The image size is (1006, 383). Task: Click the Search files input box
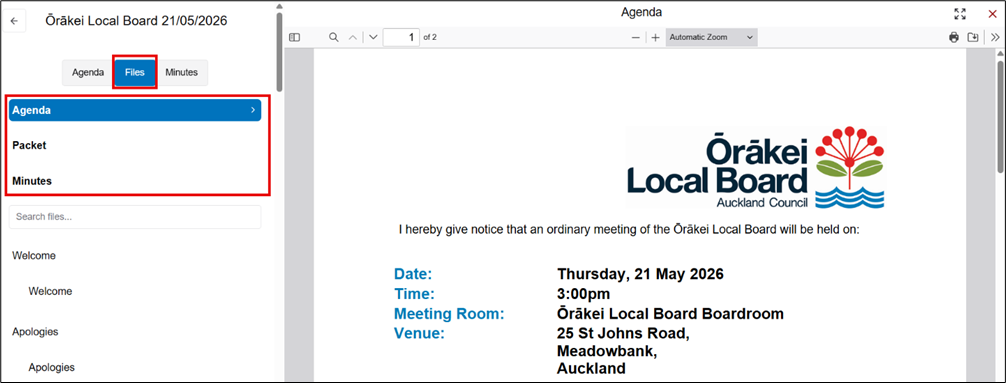(135, 217)
